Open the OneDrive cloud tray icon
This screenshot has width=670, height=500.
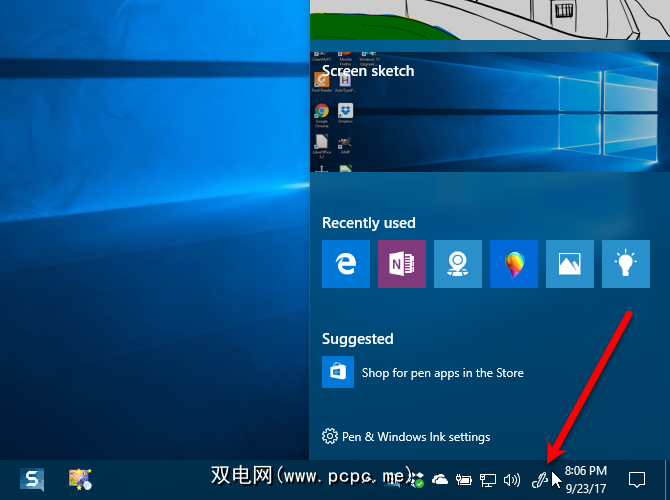[x=440, y=480]
